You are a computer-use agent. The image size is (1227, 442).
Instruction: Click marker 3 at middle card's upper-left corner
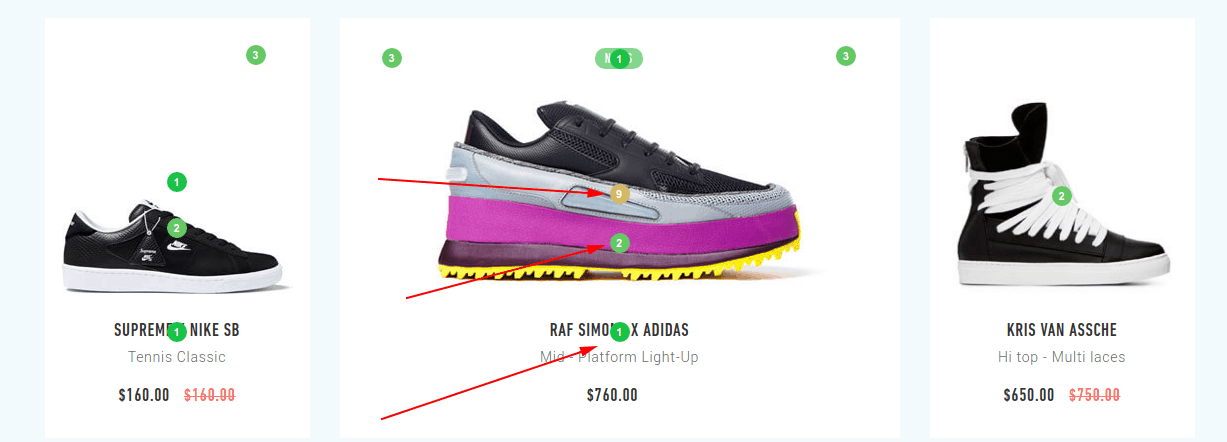392,58
